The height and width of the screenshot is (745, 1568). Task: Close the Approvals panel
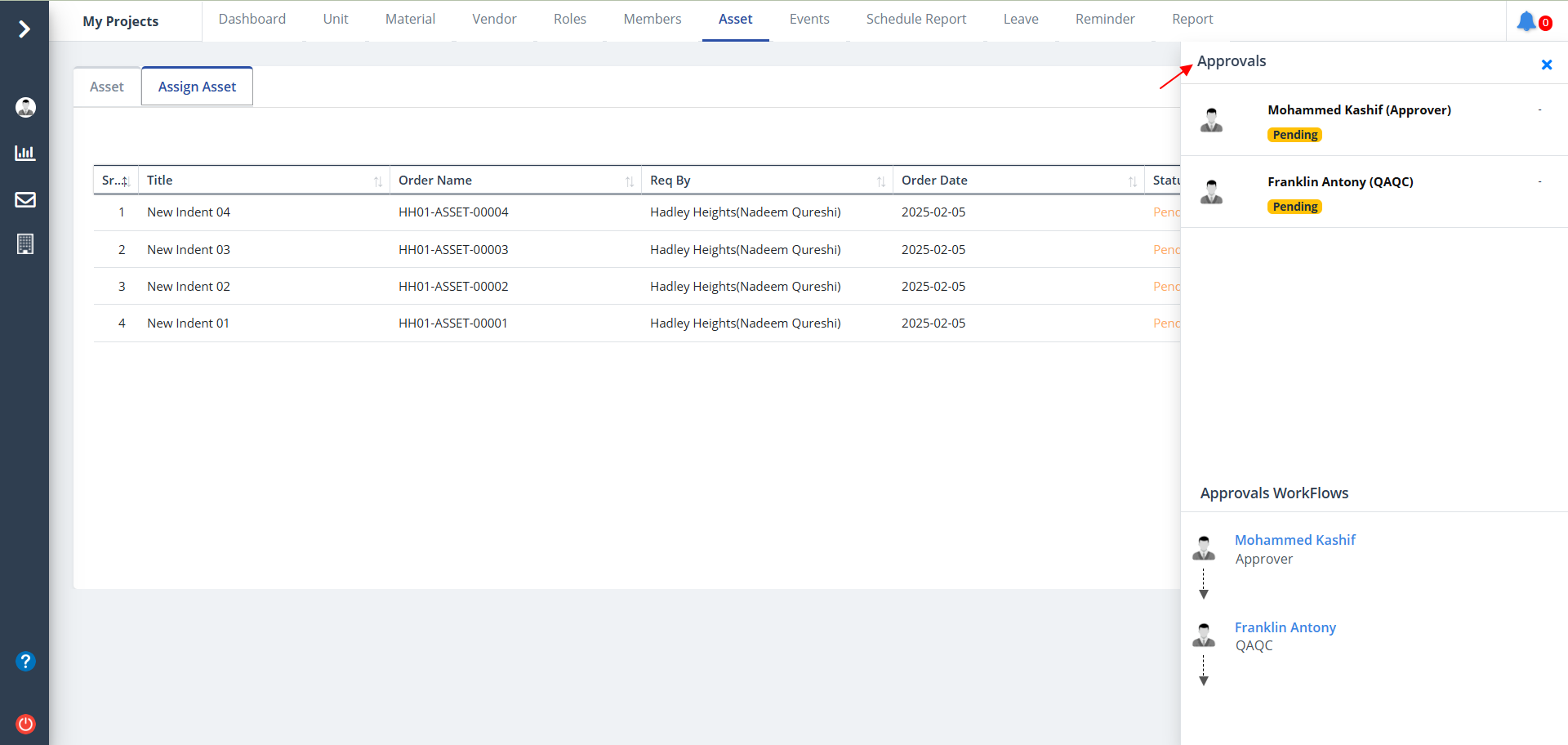pos(1546,65)
